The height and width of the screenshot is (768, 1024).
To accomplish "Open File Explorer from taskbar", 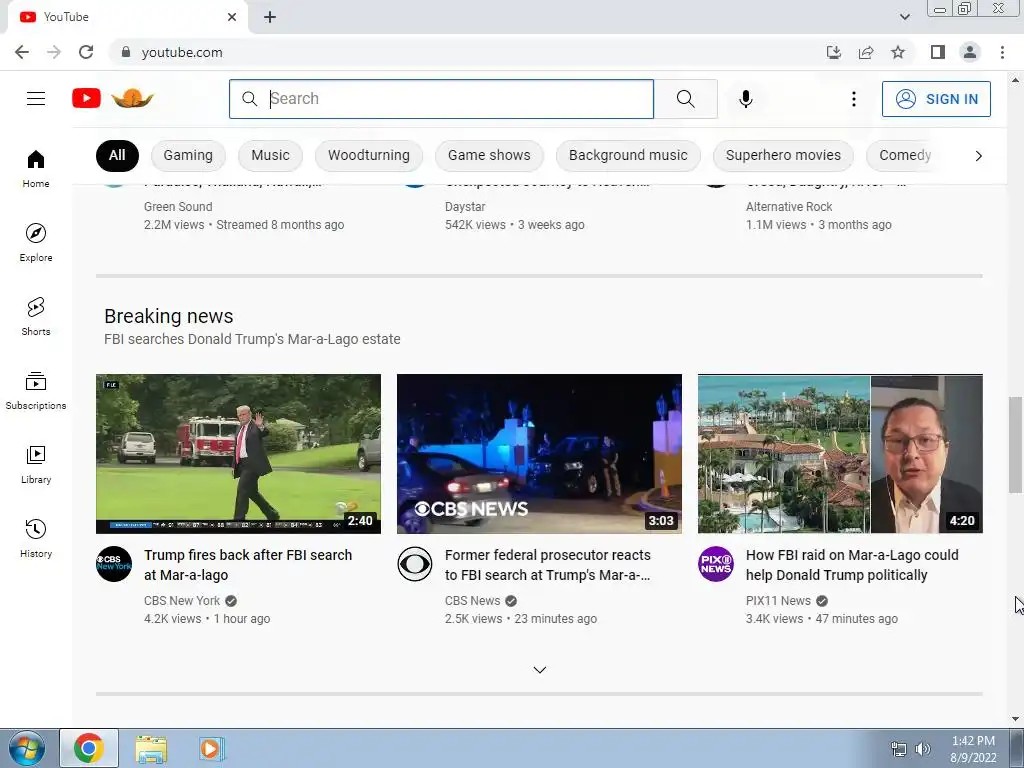I will coord(151,749).
